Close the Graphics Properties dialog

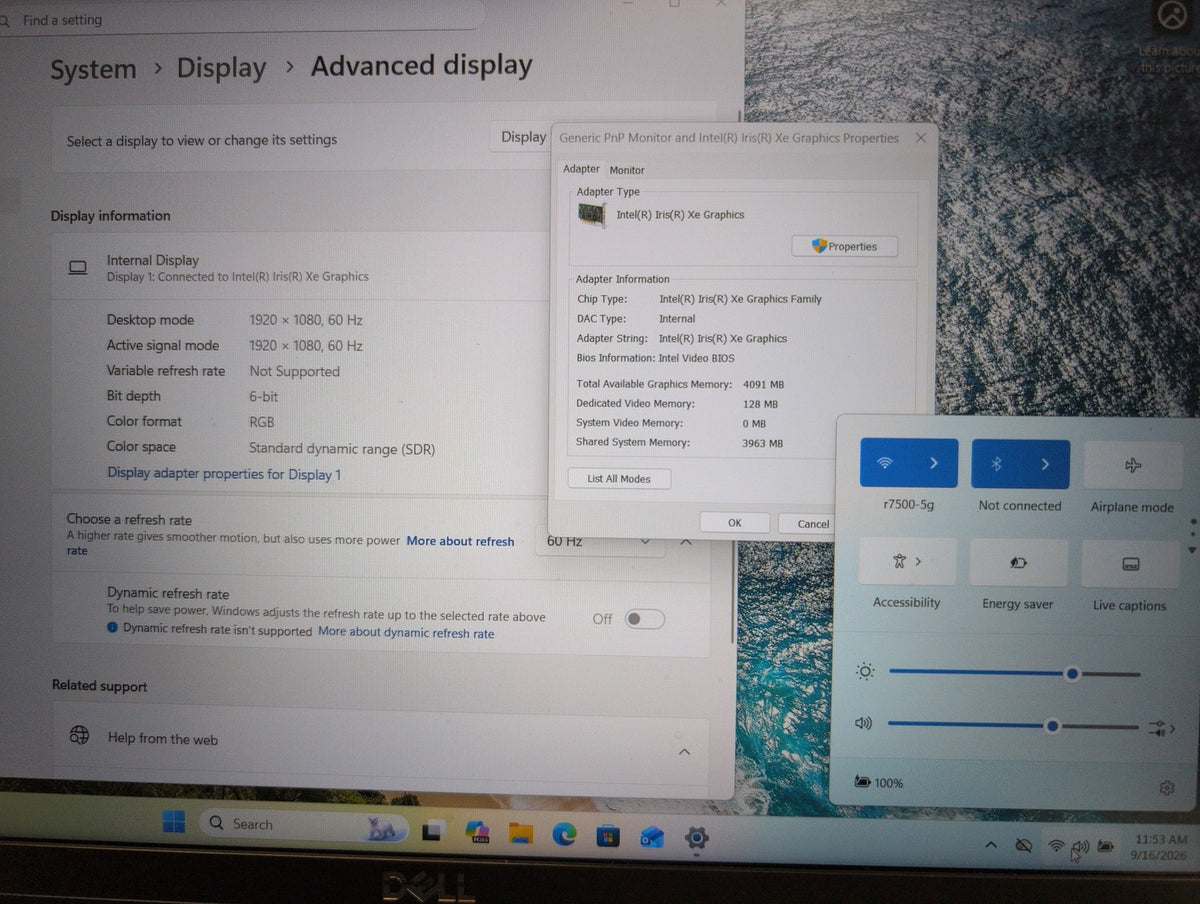pos(920,138)
